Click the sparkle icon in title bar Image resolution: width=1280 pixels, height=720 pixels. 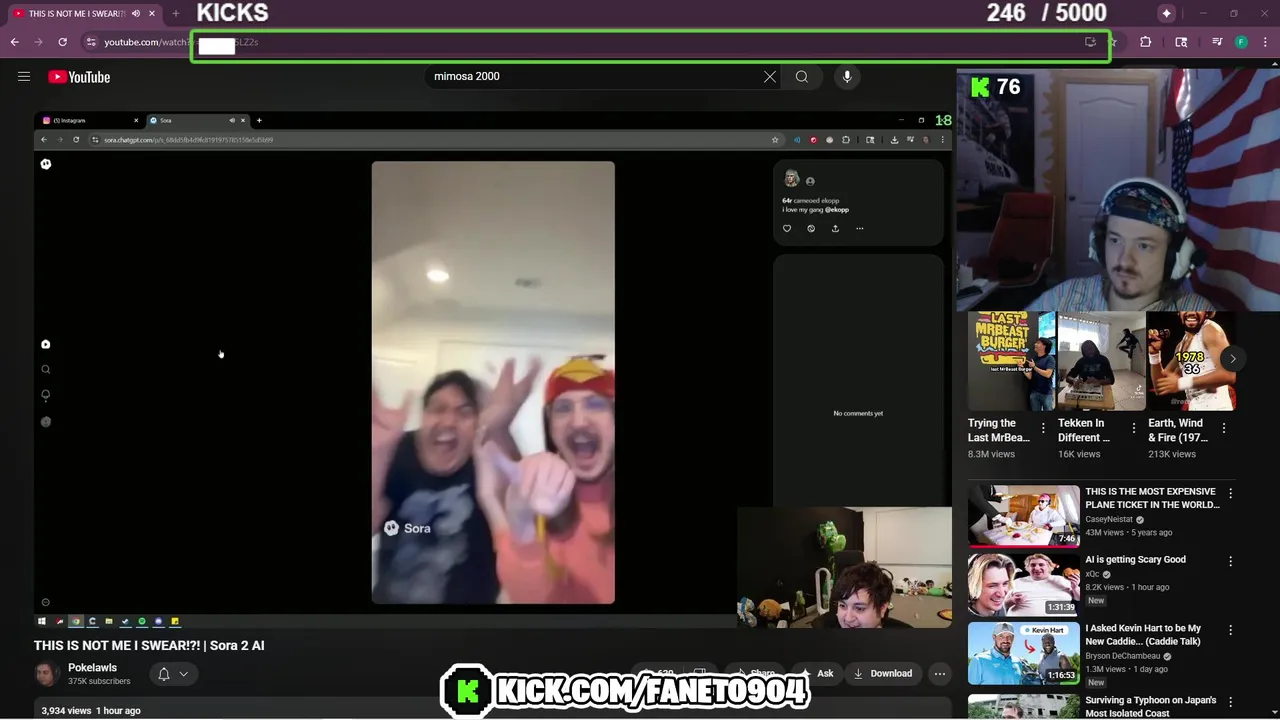pyautogui.click(x=1166, y=14)
